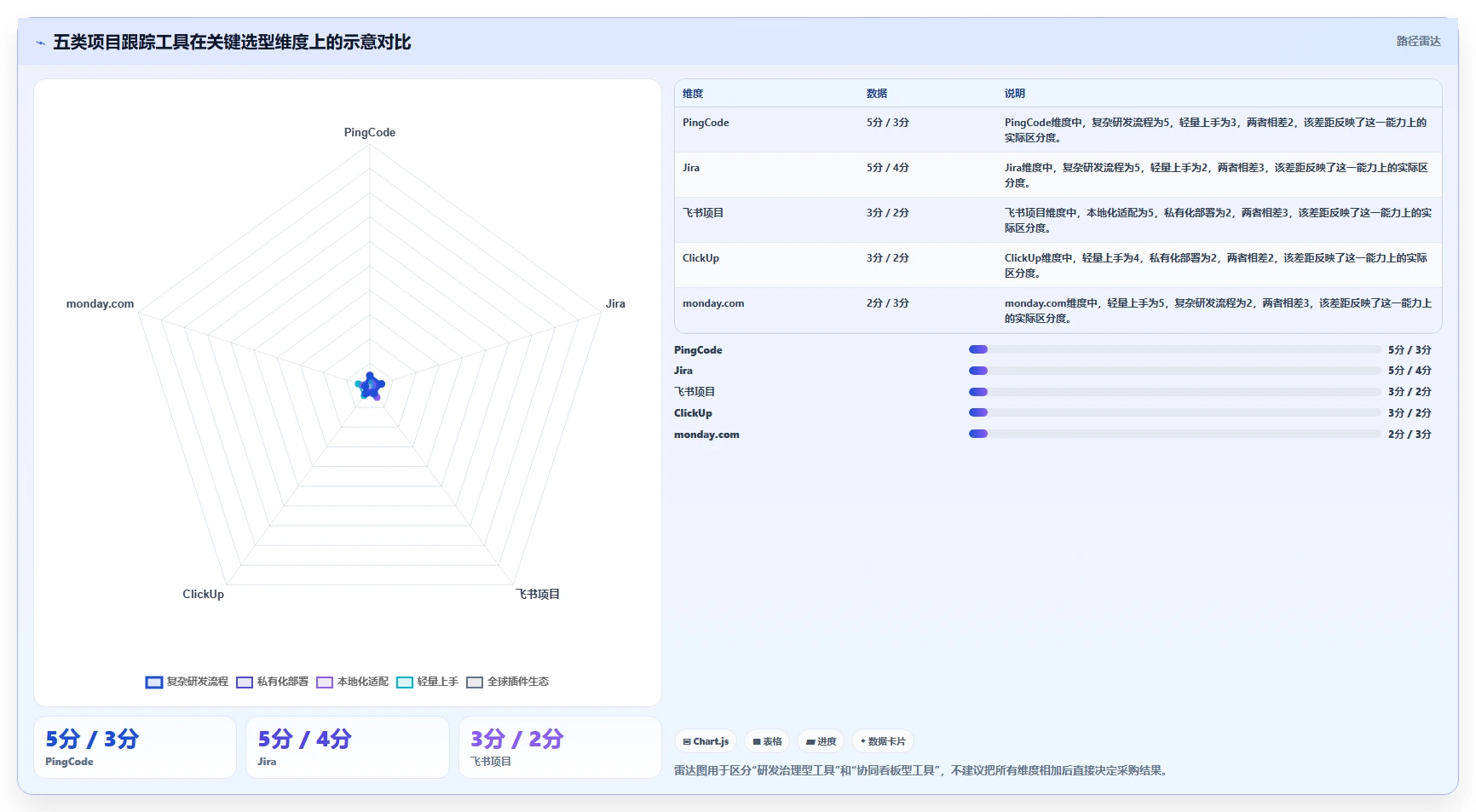The height and width of the screenshot is (812, 1476).
Task: Click the PingCode progress bar
Action: (1174, 349)
